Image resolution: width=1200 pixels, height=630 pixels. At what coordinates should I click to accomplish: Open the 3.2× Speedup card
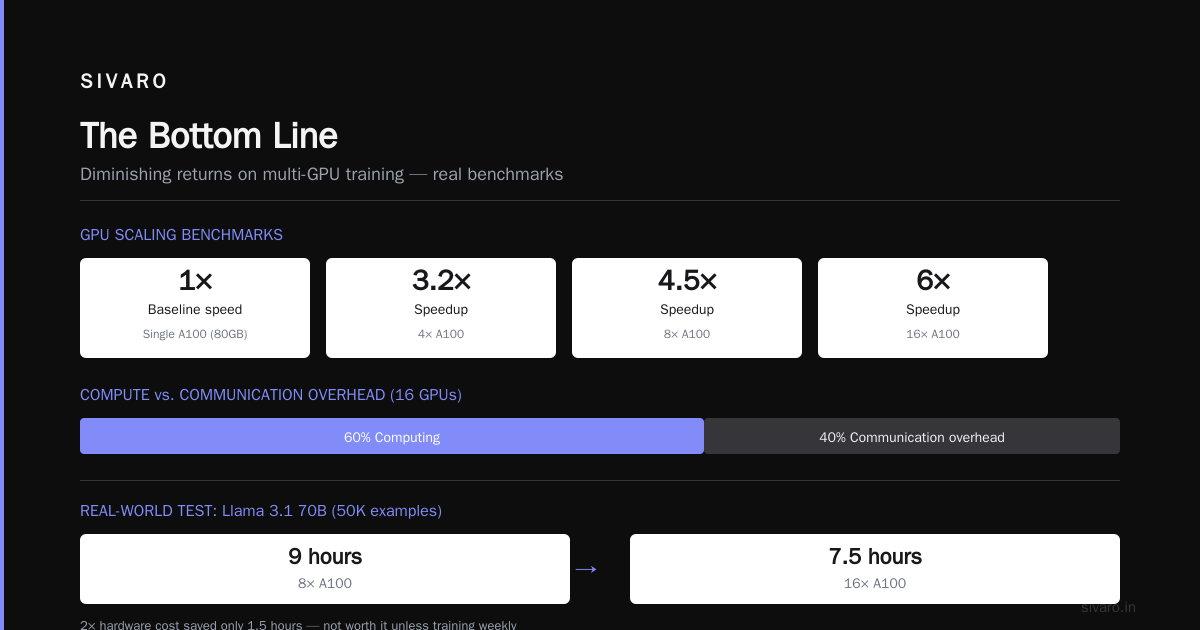pyautogui.click(x=441, y=308)
